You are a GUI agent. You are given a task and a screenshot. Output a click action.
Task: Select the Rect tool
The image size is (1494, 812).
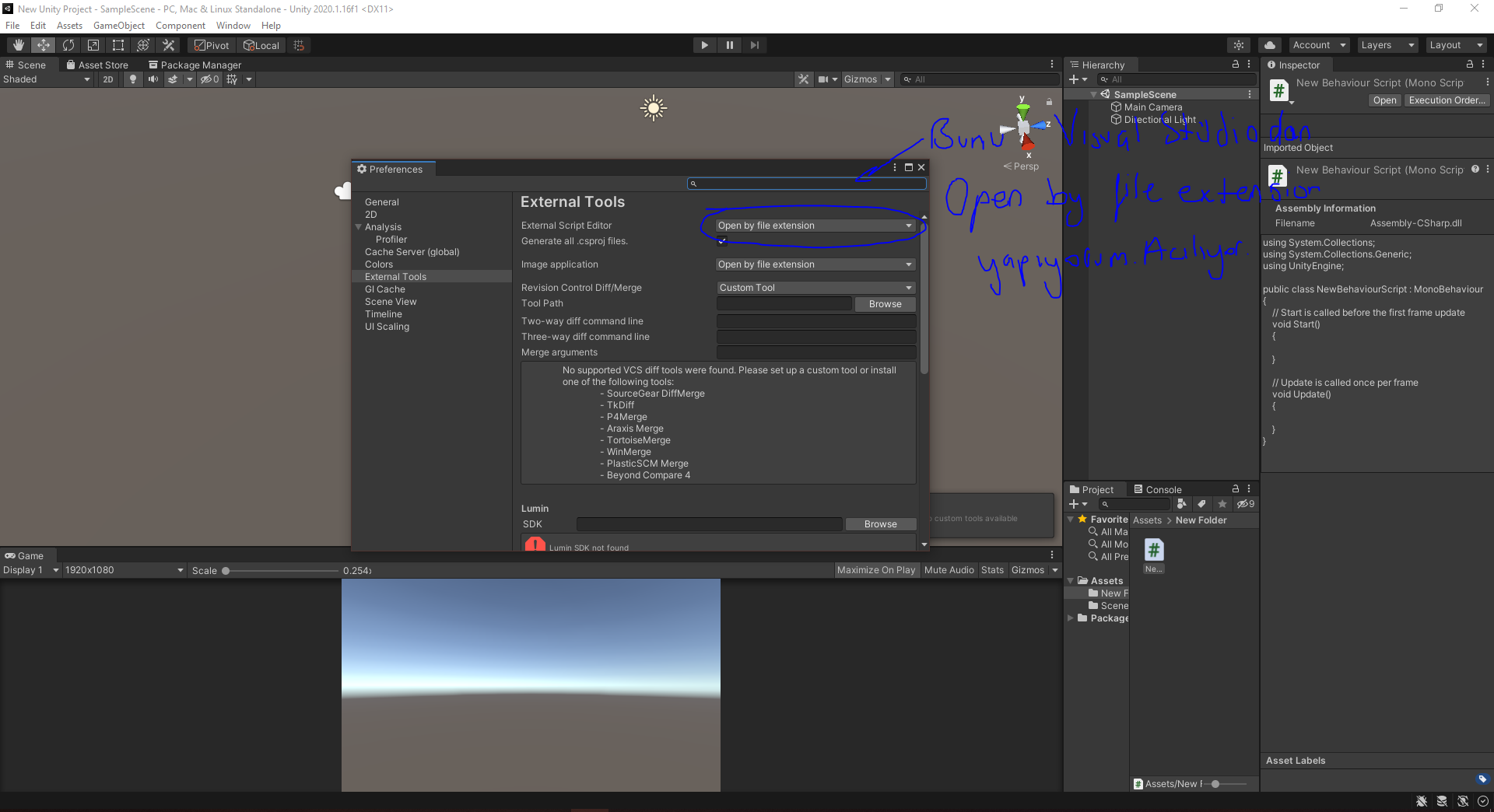(x=117, y=45)
